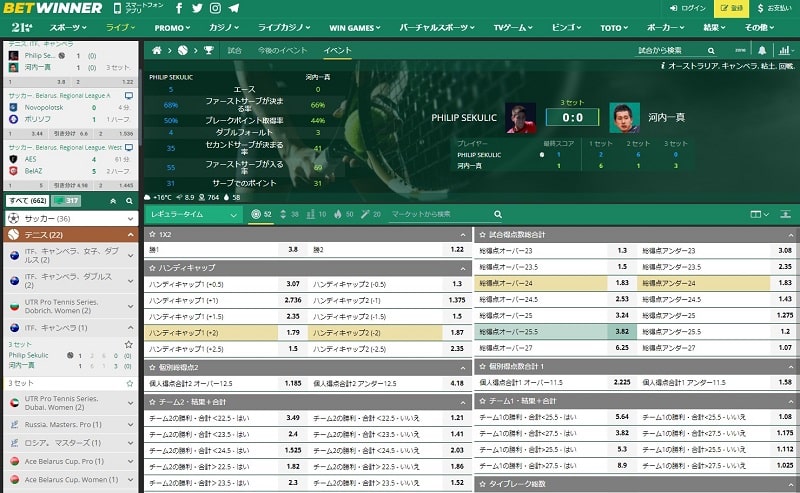Favorite the 1X2 market star
Image resolution: width=800 pixels, height=493 pixels.
coord(152,234)
